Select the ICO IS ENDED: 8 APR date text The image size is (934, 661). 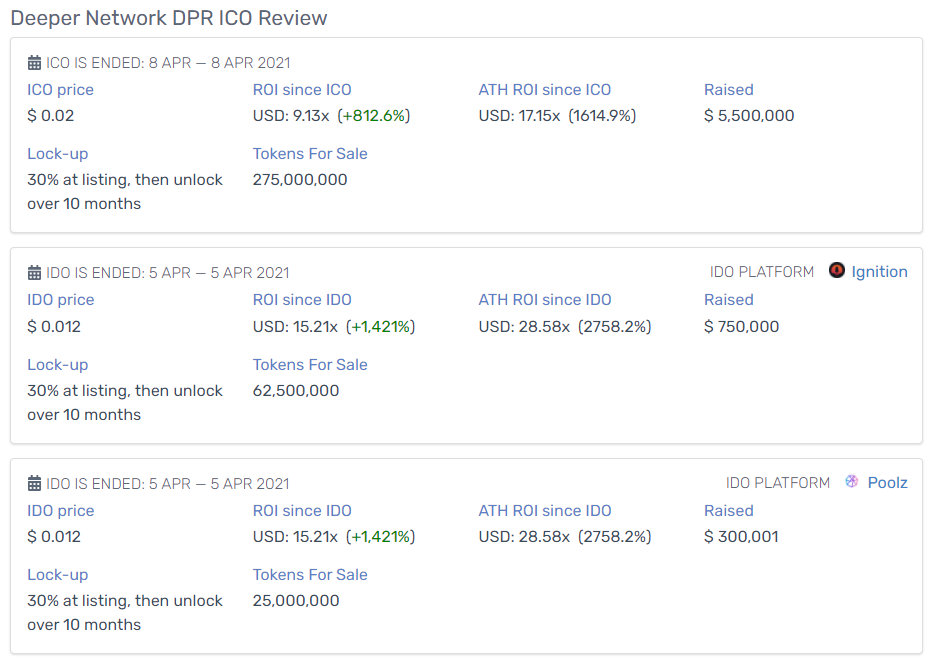coord(169,63)
